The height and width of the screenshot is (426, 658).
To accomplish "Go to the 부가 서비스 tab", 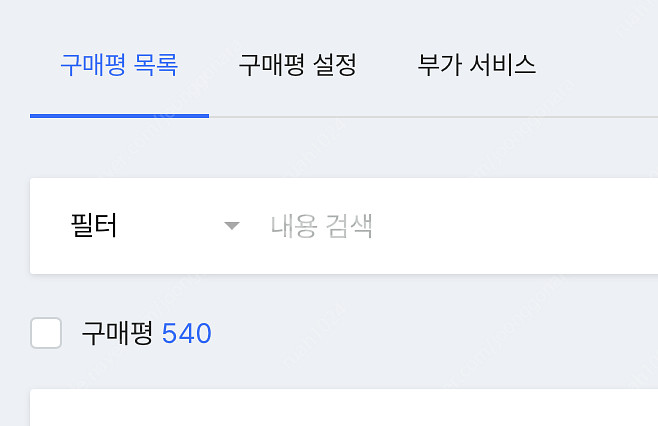I will coord(477,67).
